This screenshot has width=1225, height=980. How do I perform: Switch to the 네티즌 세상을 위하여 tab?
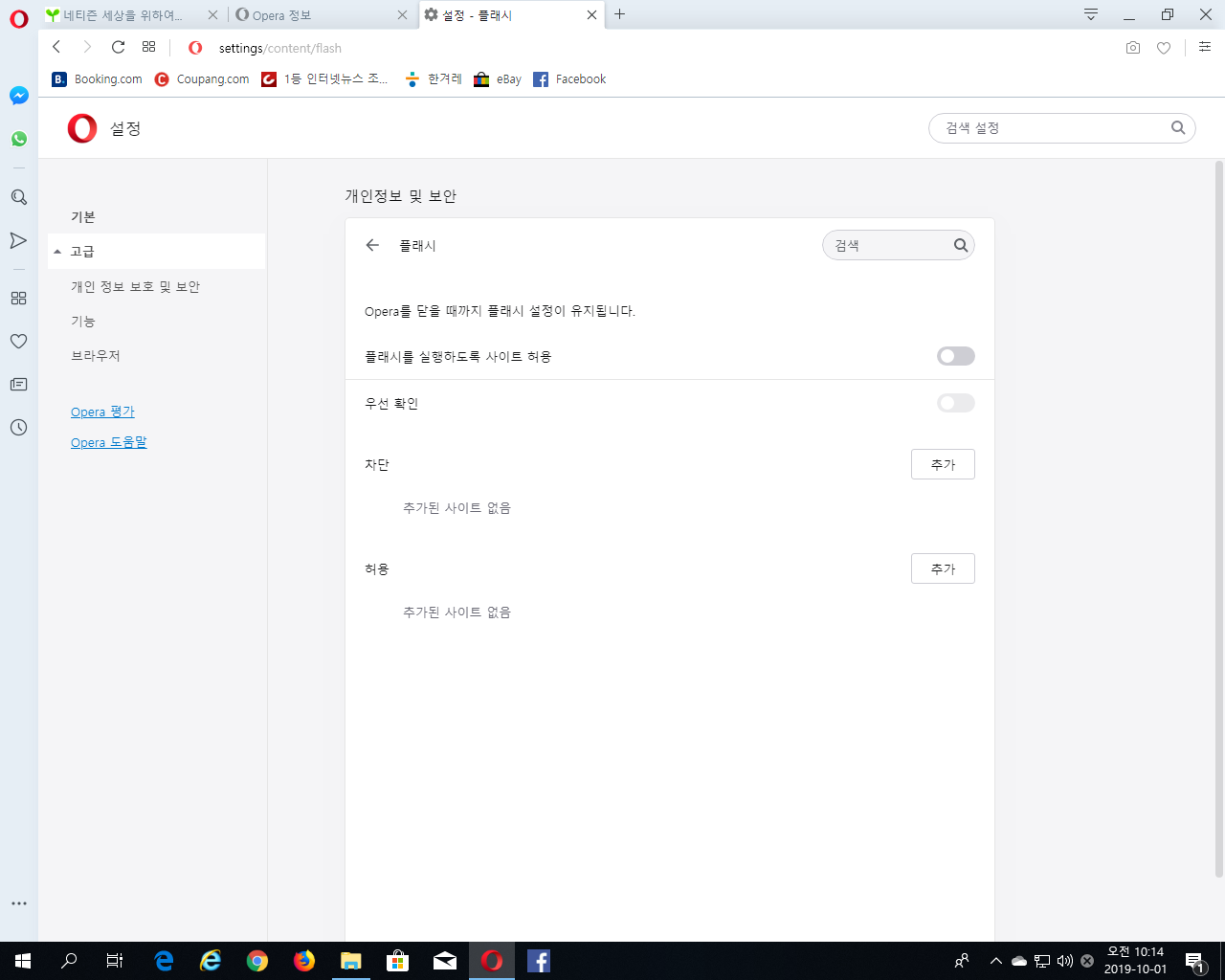pyautogui.click(x=122, y=15)
